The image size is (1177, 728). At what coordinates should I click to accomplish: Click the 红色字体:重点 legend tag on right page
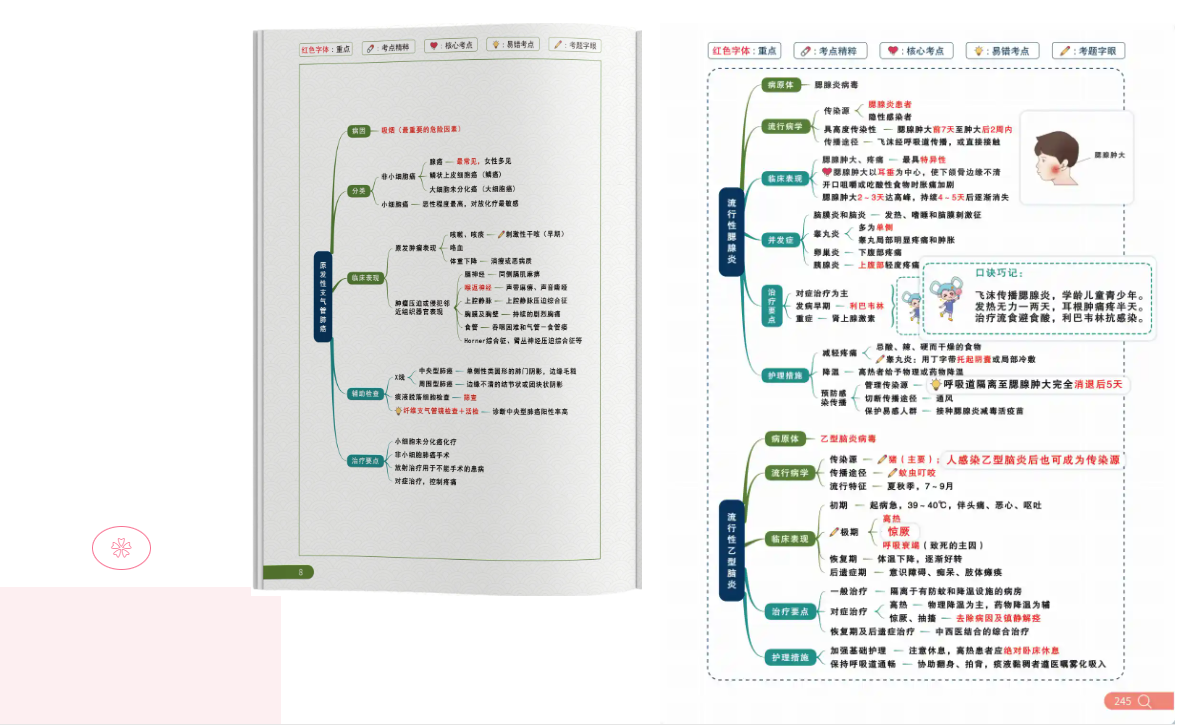pos(745,51)
